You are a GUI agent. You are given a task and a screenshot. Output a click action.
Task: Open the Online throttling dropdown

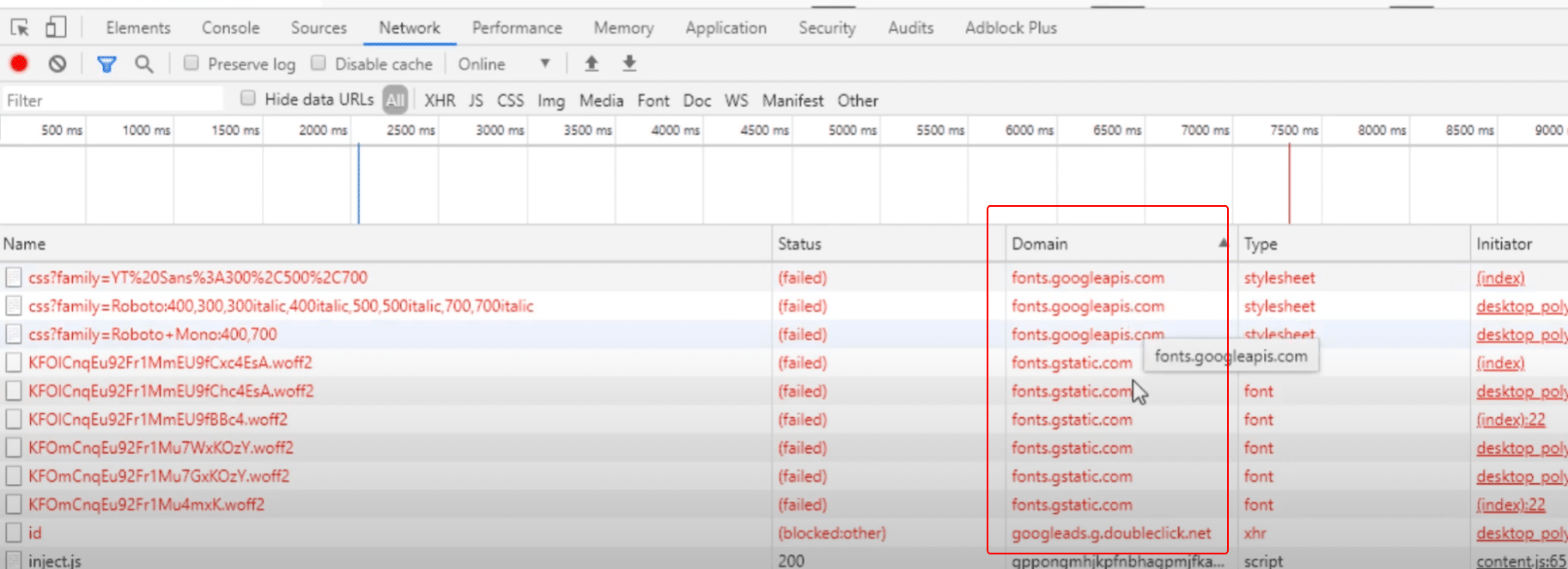point(504,64)
